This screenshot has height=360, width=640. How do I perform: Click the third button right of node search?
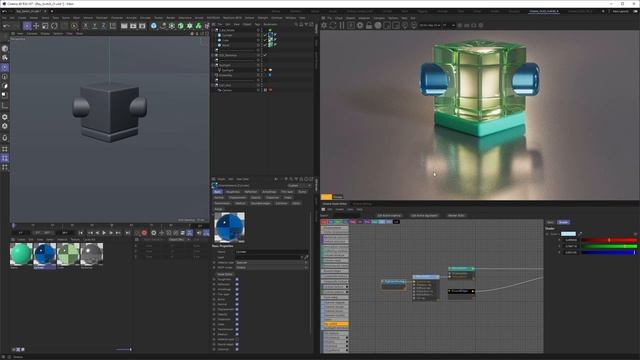[456, 216]
